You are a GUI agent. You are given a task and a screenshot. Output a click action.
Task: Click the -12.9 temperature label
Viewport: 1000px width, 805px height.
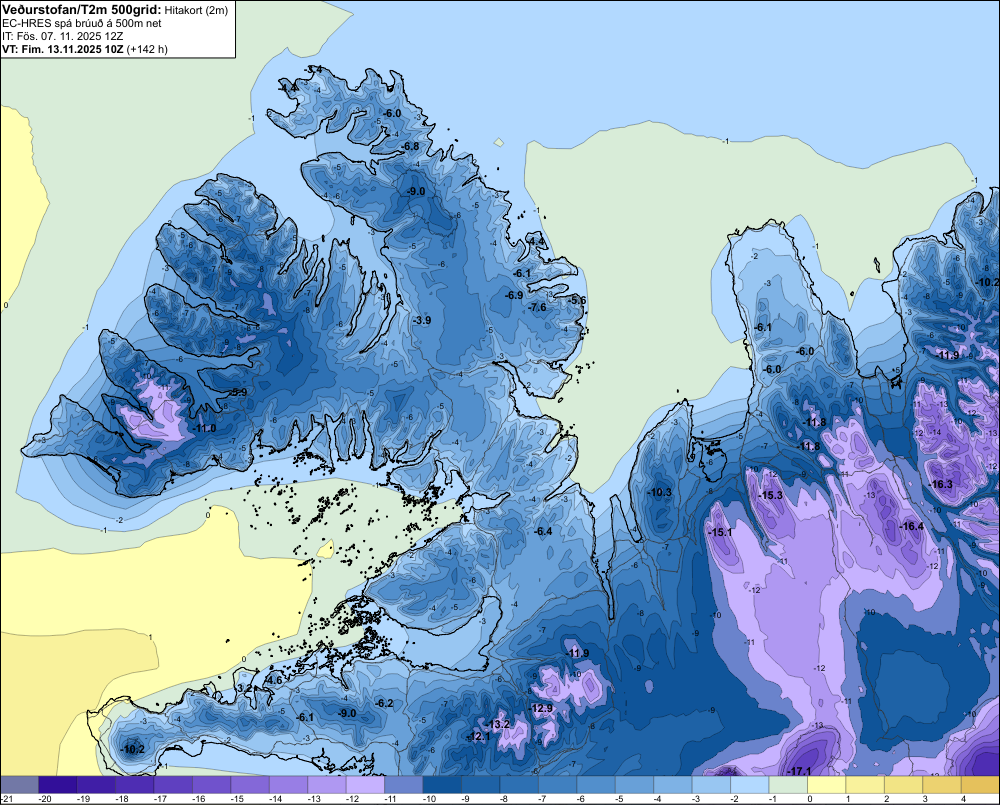click(541, 708)
